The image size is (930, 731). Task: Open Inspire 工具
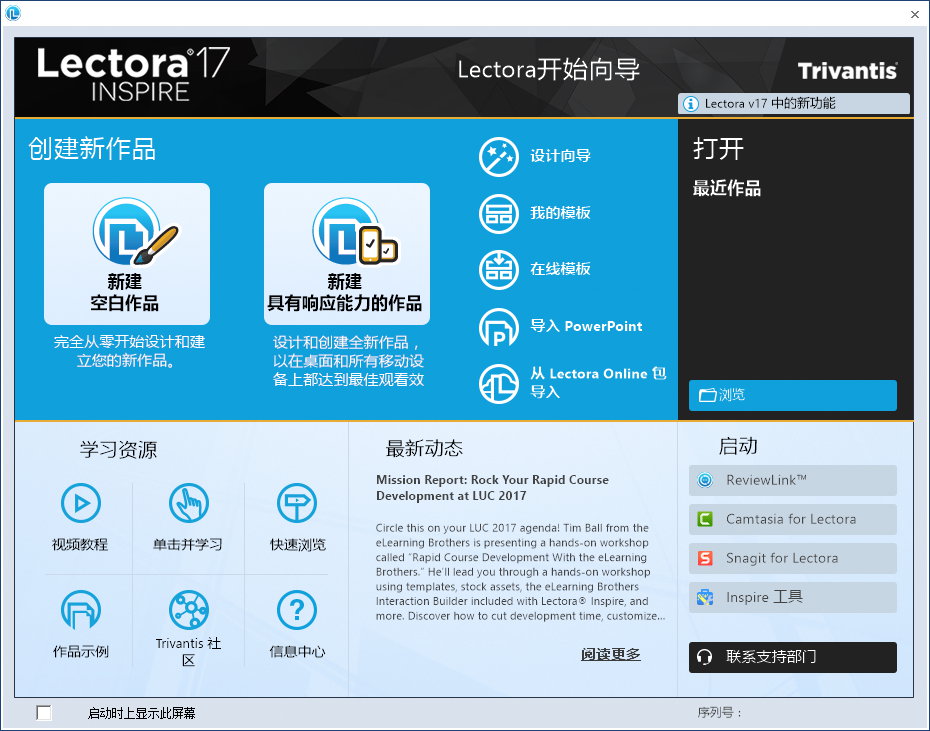(x=792, y=597)
